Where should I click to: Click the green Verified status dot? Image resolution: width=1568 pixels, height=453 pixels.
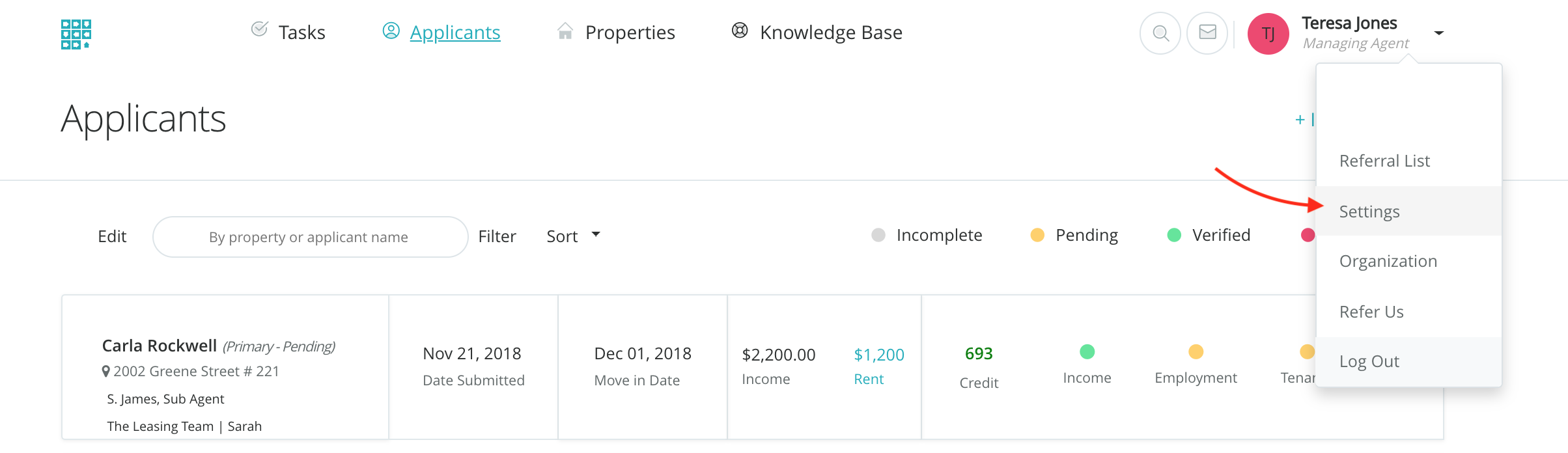click(1174, 235)
